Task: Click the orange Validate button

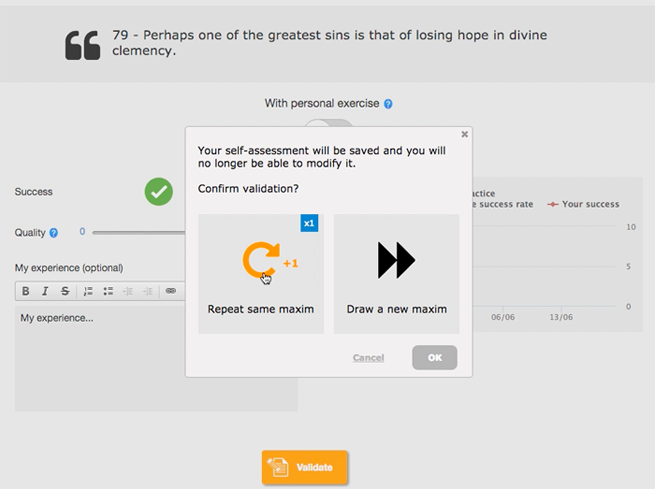Action: point(305,467)
